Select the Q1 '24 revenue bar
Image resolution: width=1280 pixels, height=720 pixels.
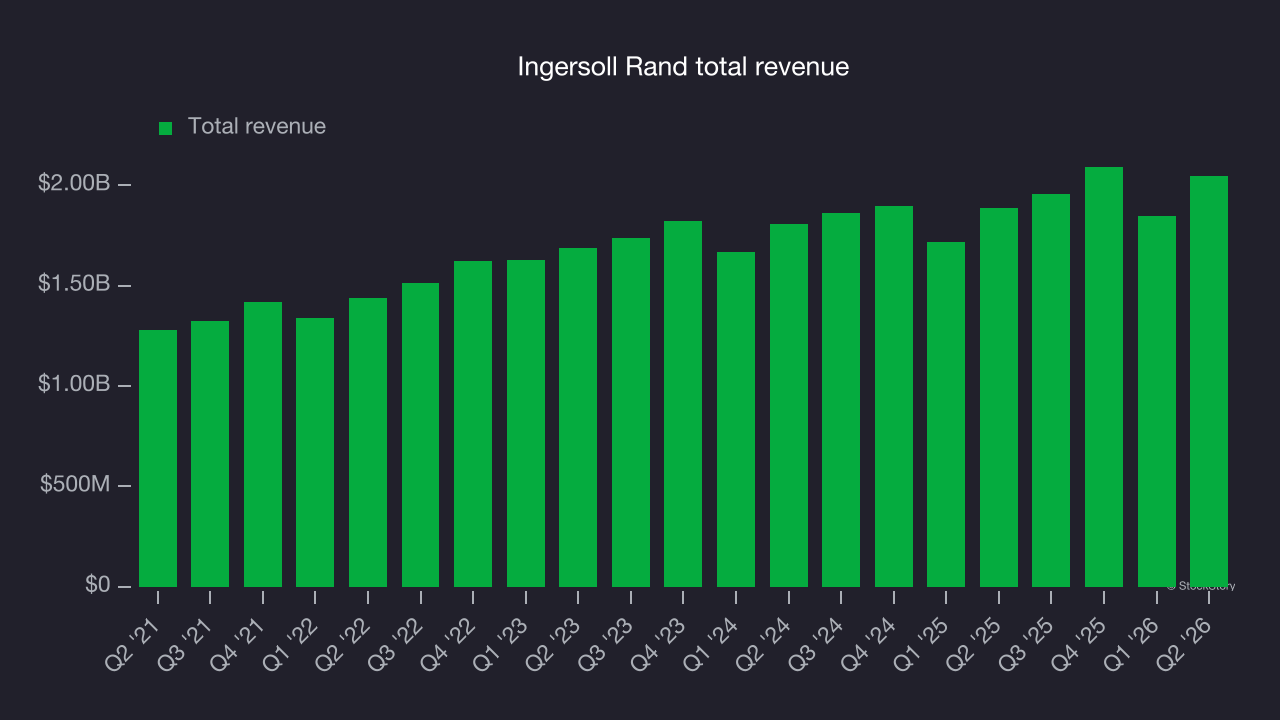(x=736, y=419)
